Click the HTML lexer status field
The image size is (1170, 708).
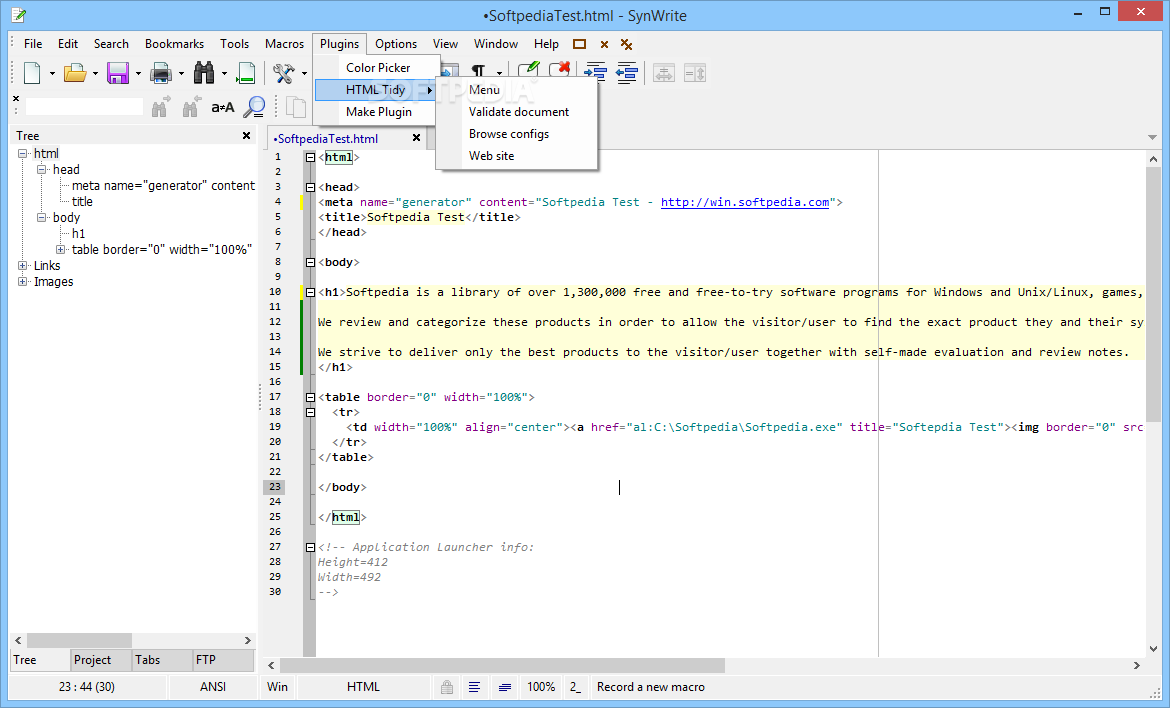[x=363, y=687]
